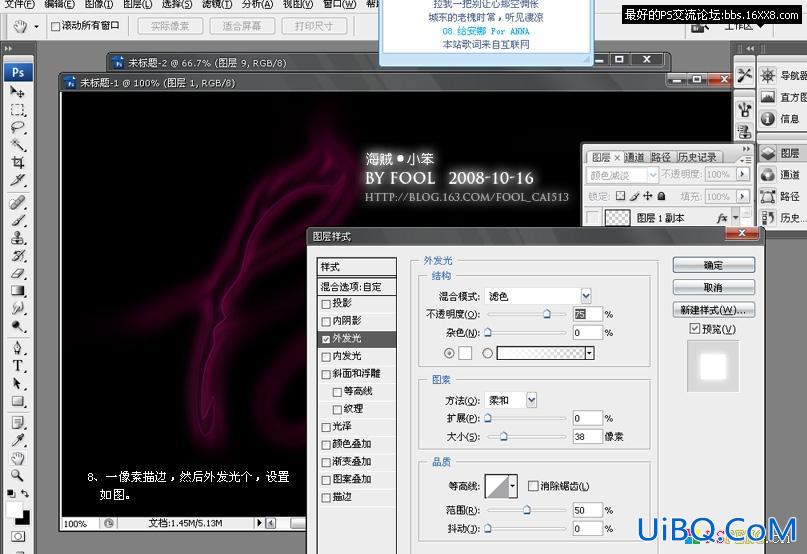
Task: Switch to the 路径 Paths tab
Action: coord(660,157)
